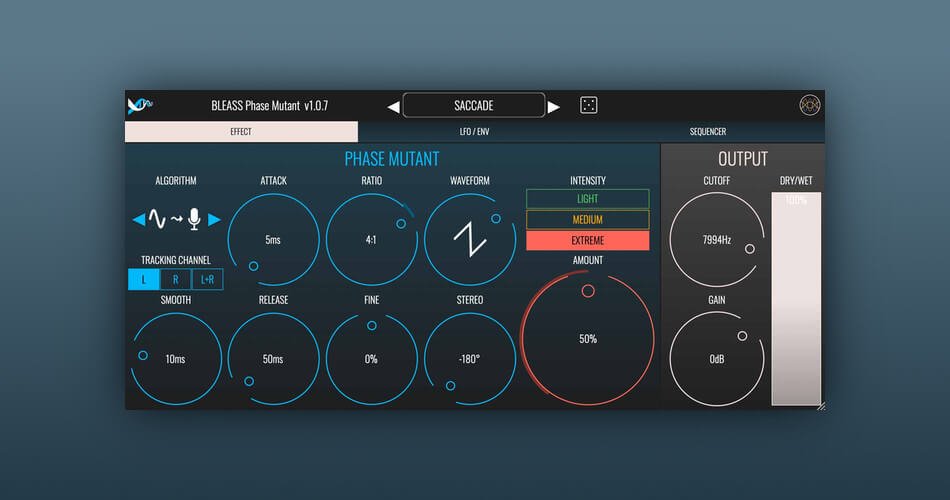Click the microphone algorithm icon
This screenshot has height=500, width=950.
(x=194, y=219)
